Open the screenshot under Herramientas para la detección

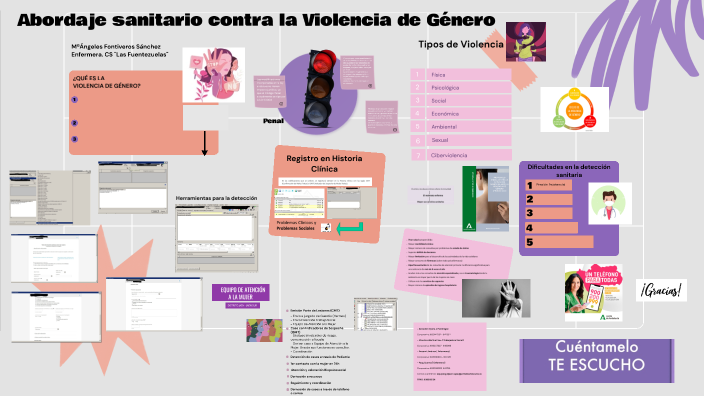click(216, 238)
